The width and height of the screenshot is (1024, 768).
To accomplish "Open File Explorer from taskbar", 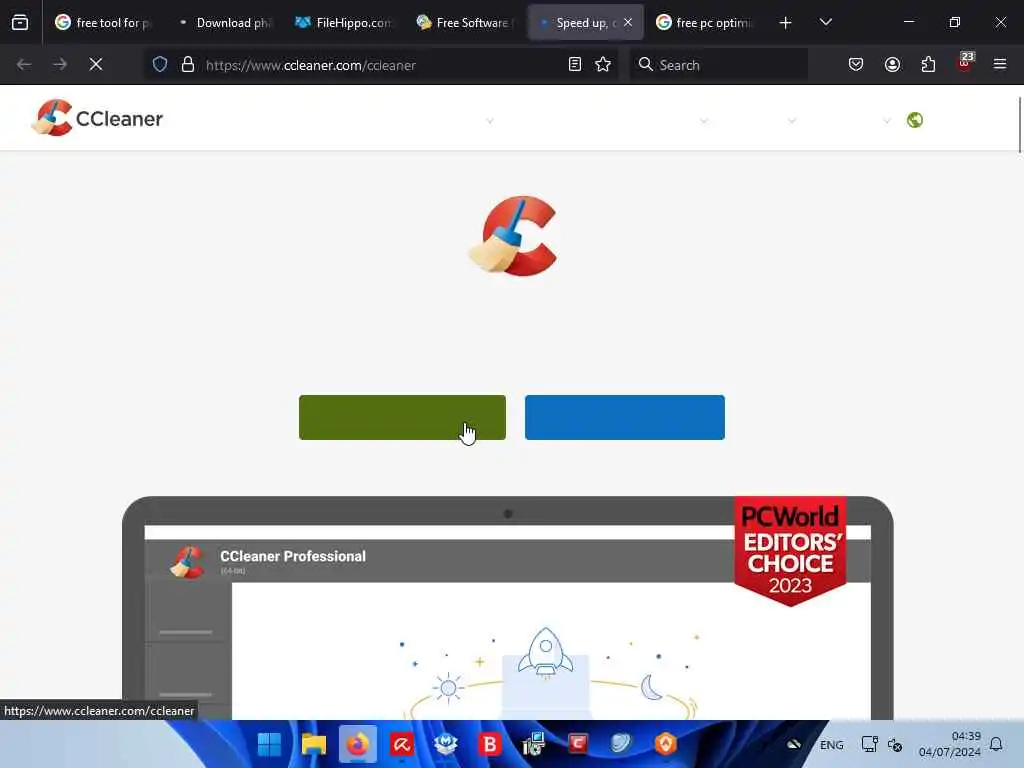I will [313, 744].
